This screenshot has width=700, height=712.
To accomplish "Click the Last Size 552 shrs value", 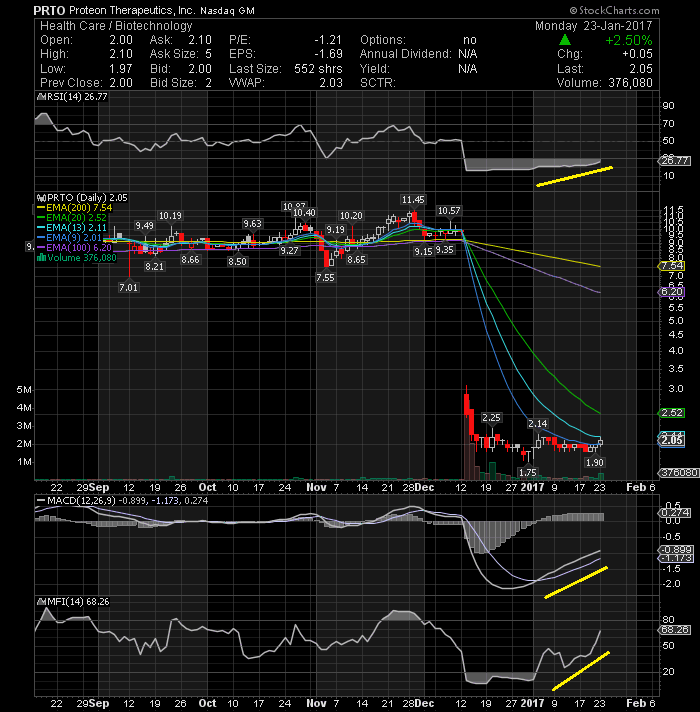I will [x=318, y=69].
